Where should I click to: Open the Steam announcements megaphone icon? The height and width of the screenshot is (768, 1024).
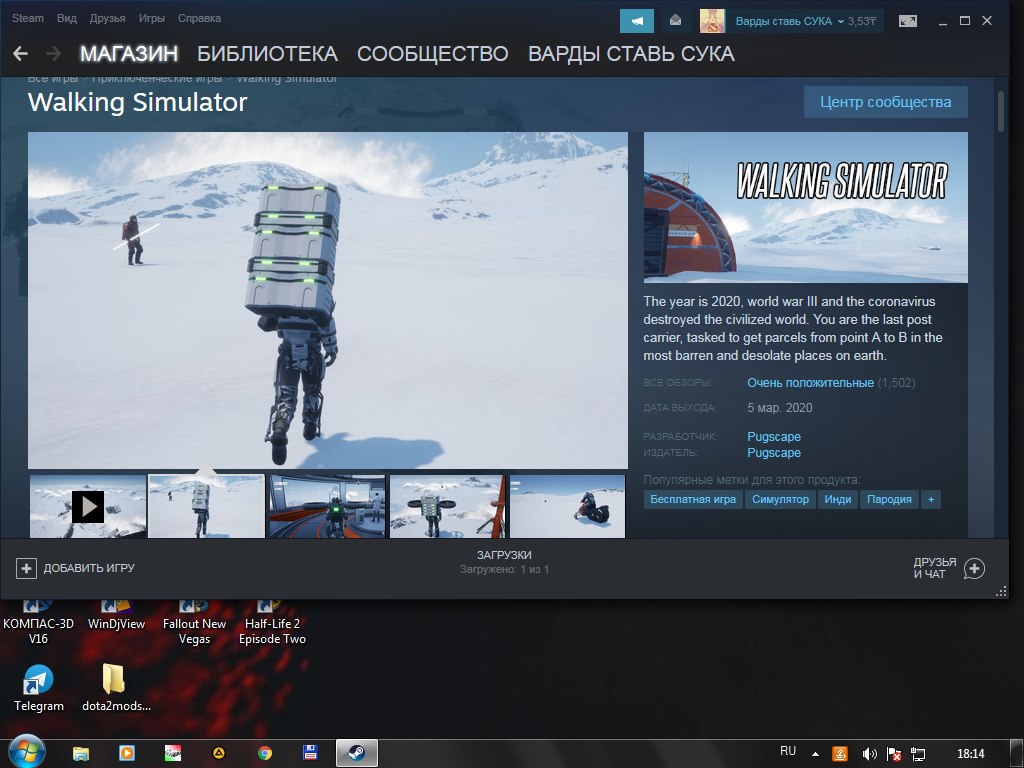pos(637,21)
